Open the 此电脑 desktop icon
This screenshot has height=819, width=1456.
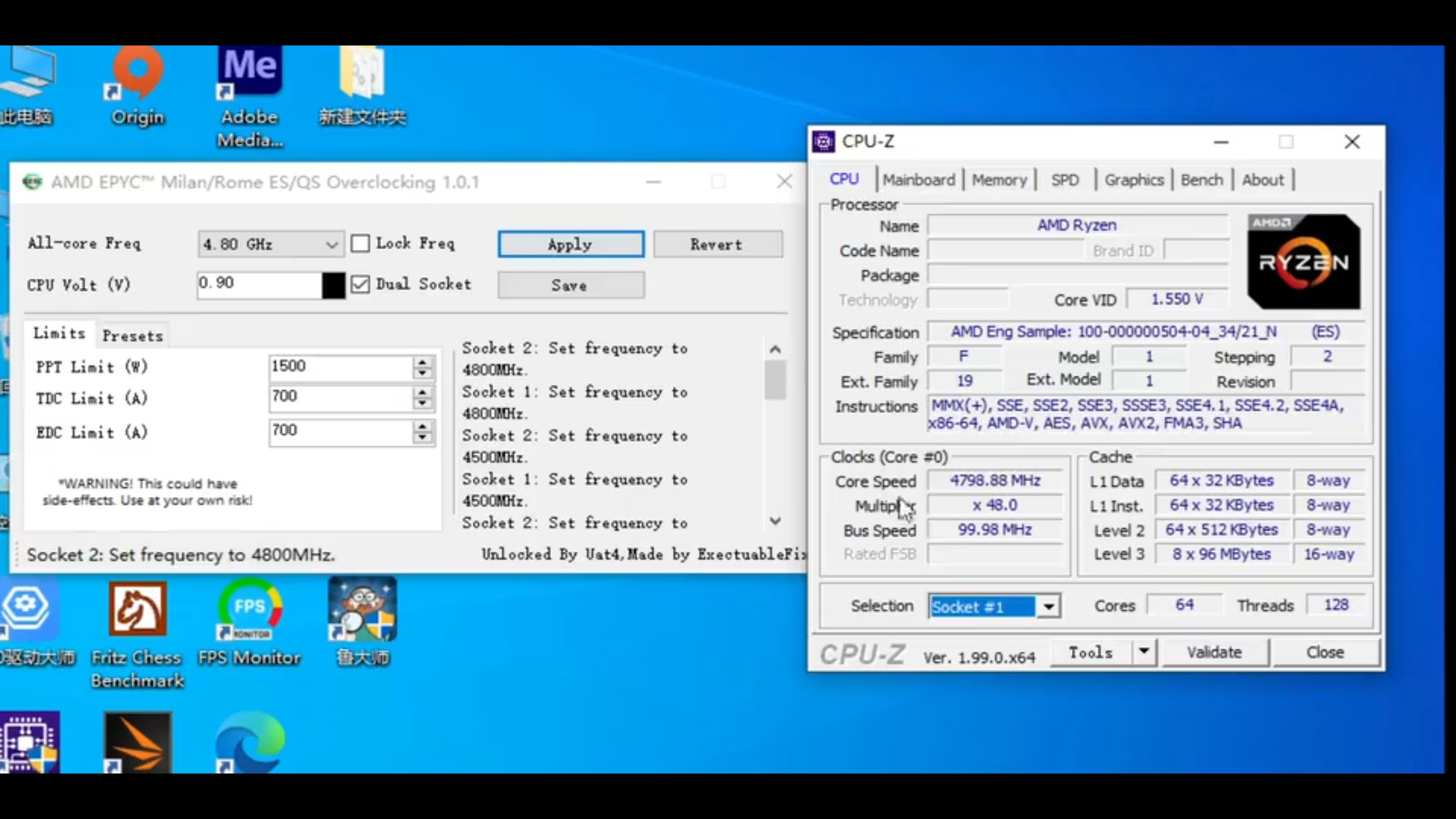pos(26,85)
